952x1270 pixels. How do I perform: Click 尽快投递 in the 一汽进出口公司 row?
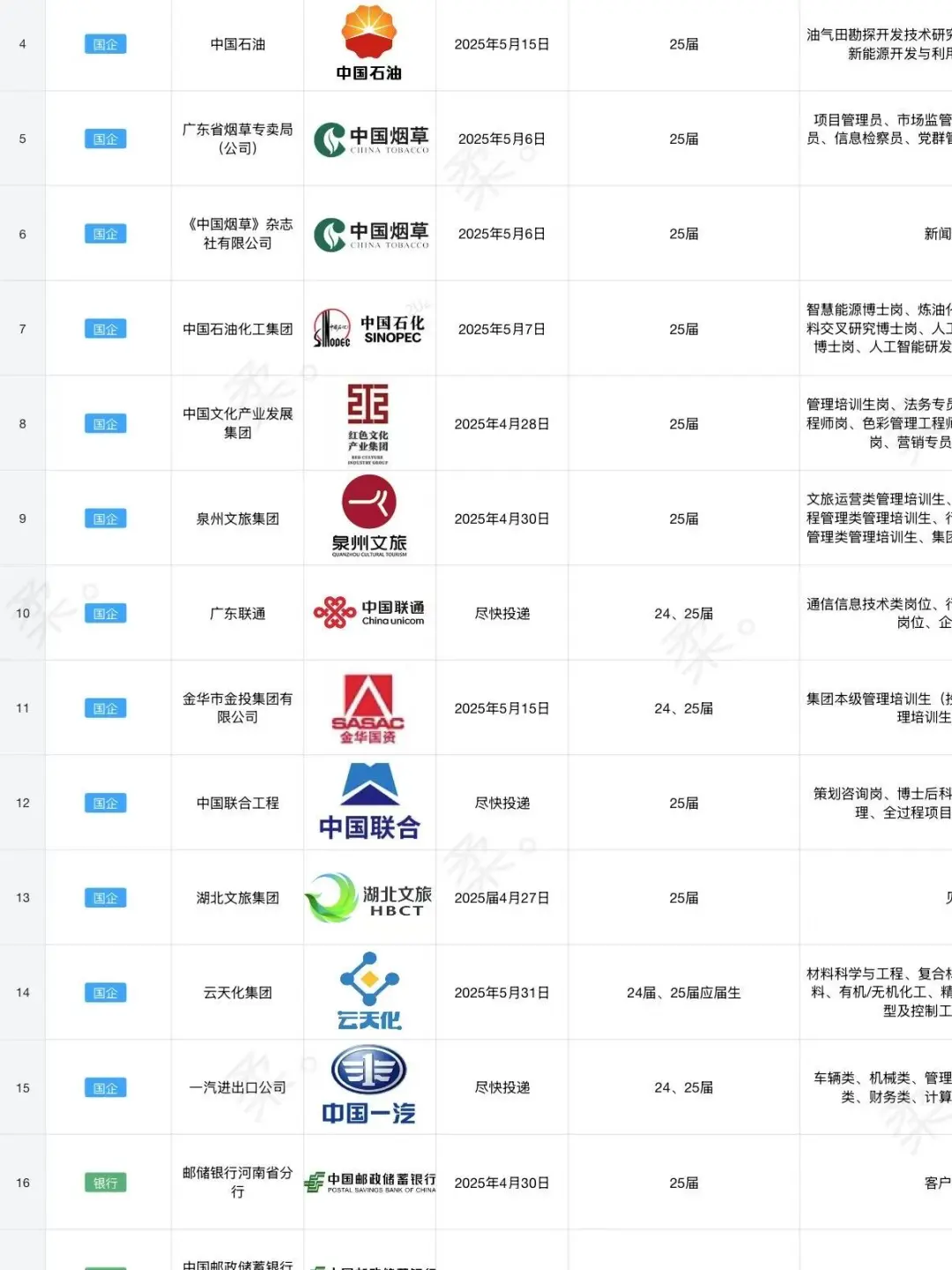click(x=502, y=1087)
